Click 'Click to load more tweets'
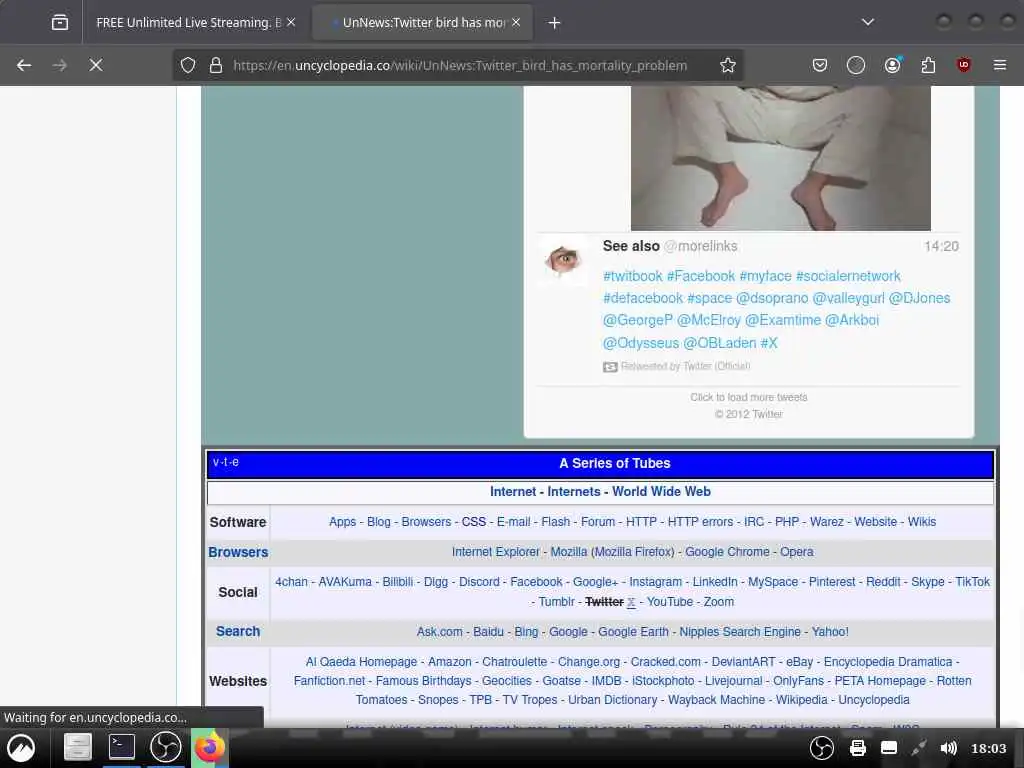Viewport: 1024px width, 768px height. [x=748, y=397]
